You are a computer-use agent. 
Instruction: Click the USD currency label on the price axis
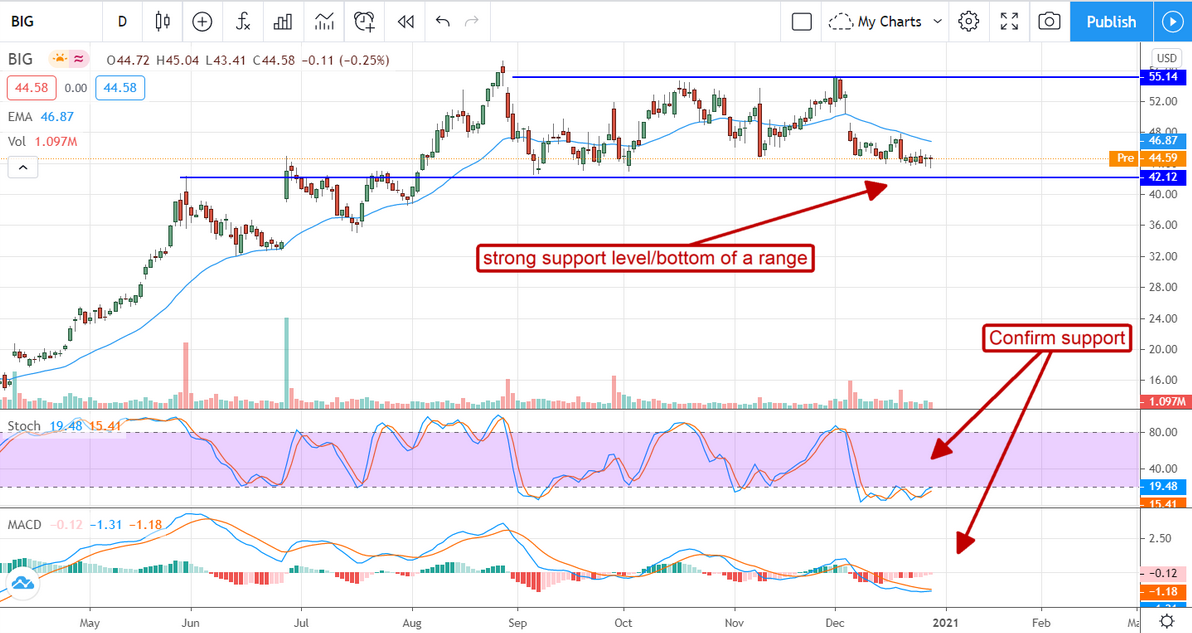[x=1166, y=58]
